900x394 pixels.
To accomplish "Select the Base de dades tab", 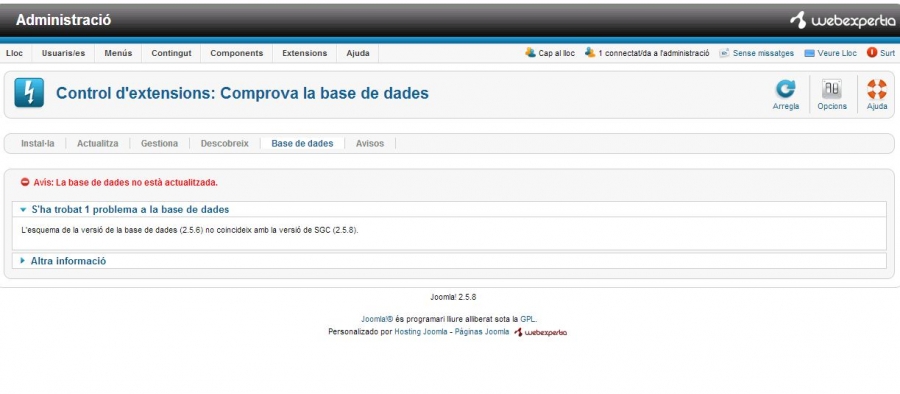I will [302, 144].
